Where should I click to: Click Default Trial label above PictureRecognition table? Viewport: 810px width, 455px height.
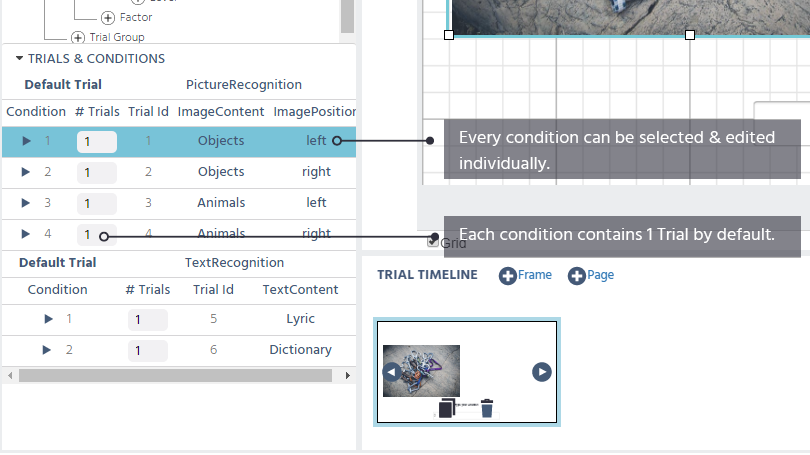point(63,85)
